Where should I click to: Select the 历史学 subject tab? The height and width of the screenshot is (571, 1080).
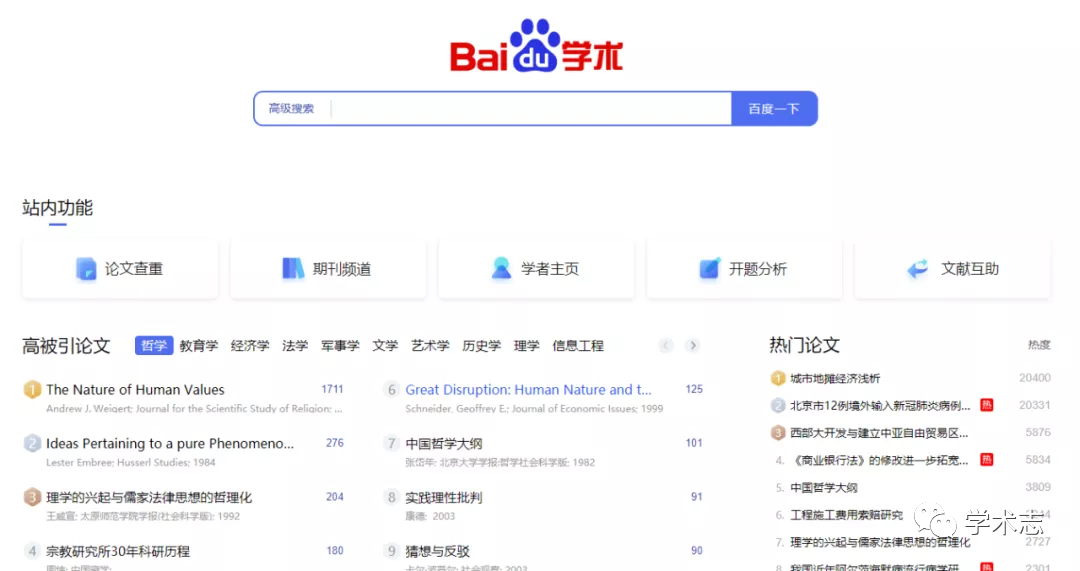tap(481, 346)
